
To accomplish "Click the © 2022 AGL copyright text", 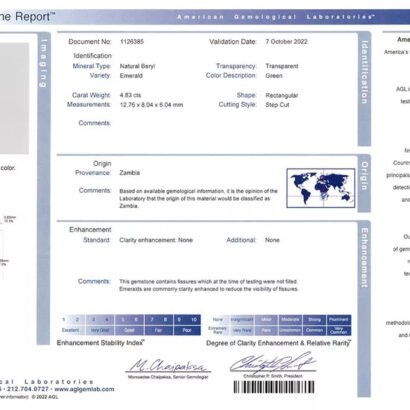I will [45, 397].
